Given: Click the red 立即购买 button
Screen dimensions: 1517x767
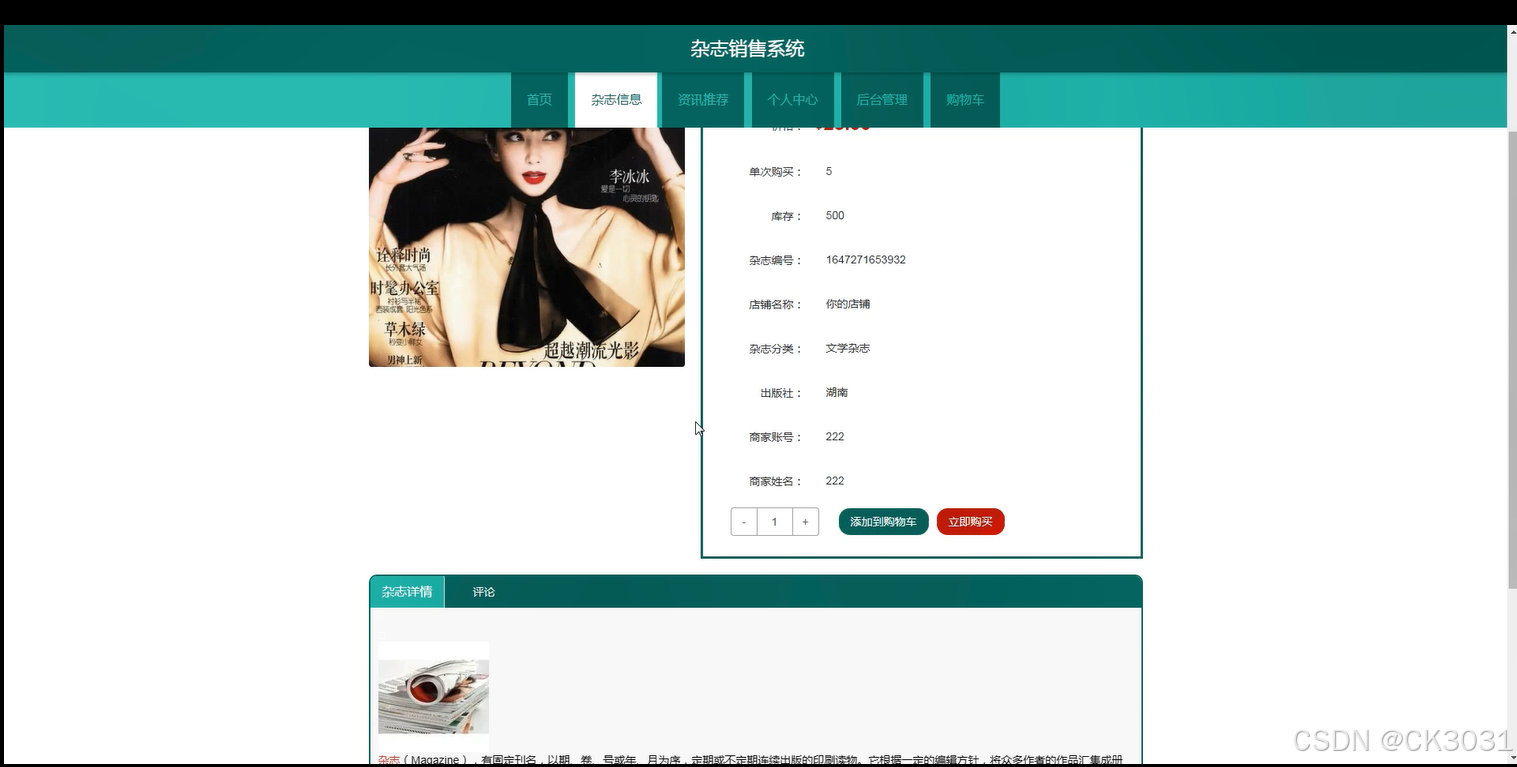Looking at the screenshot, I should coord(970,522).
